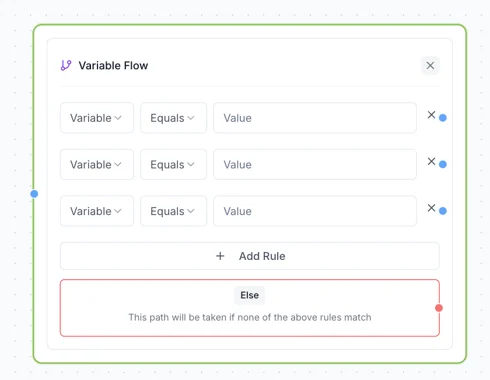This screenshot has height=380, width=490.
Task: Select the Else fallback path box
Action: click(x=250, y=308)
